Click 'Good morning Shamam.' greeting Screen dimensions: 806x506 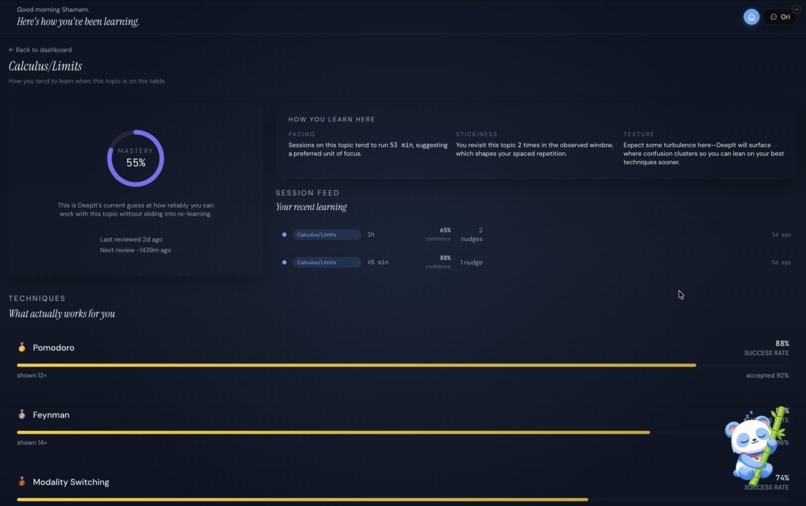coord(53,9)
